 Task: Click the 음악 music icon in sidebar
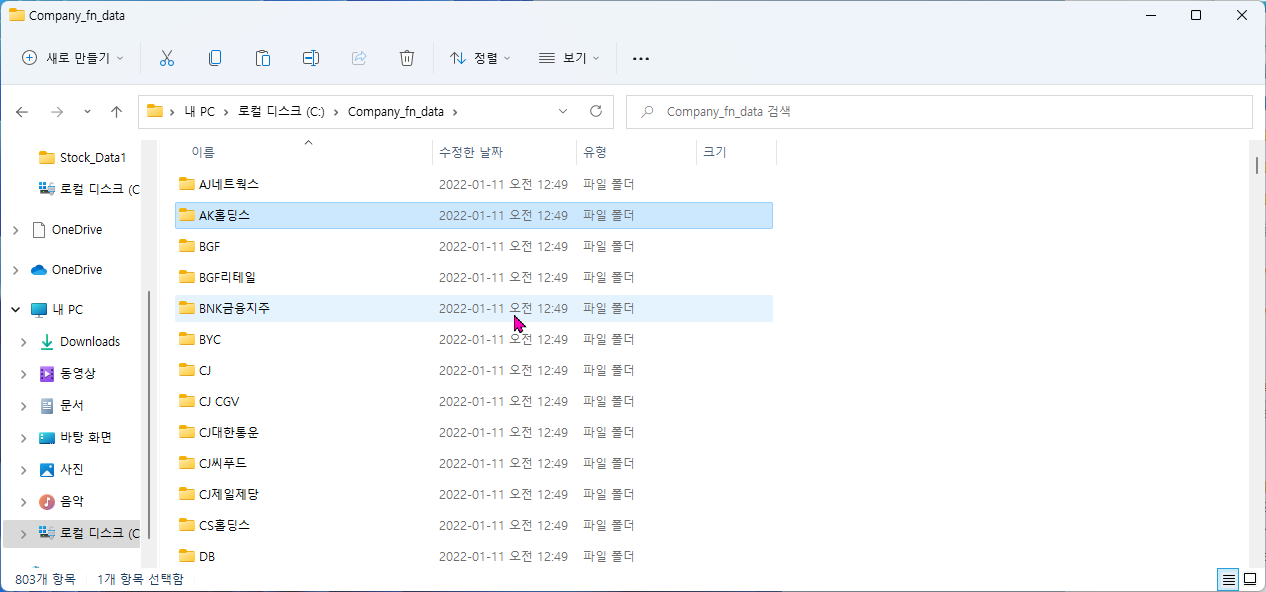click(46, 501)
